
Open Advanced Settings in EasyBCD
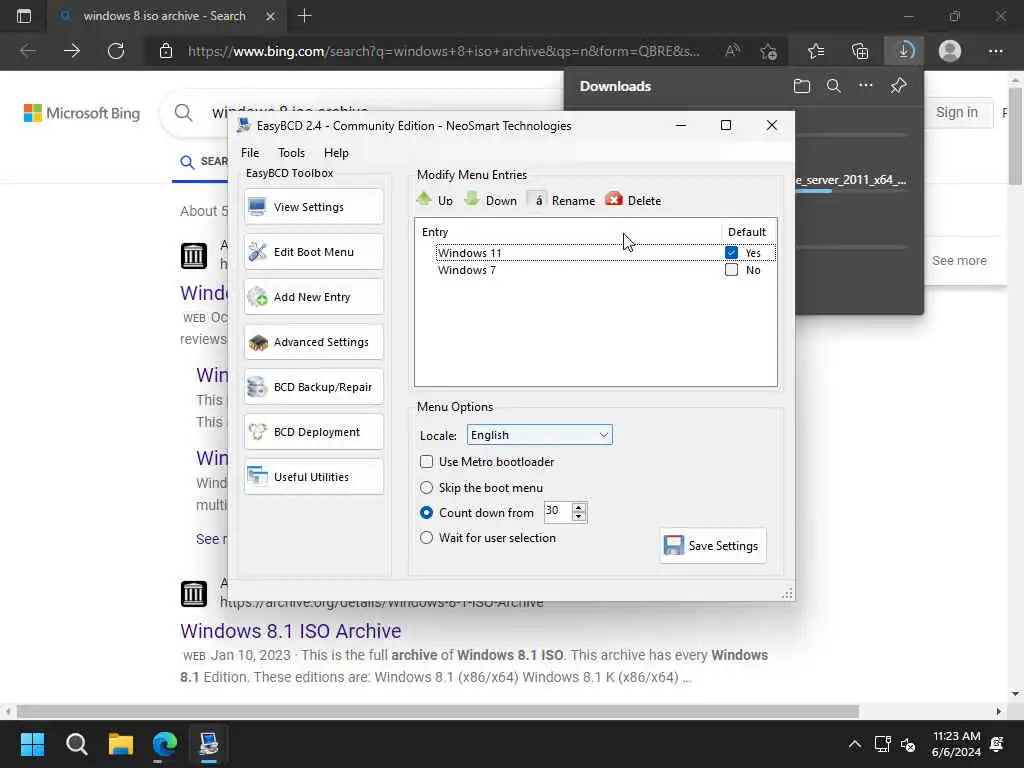click(313, 342)
